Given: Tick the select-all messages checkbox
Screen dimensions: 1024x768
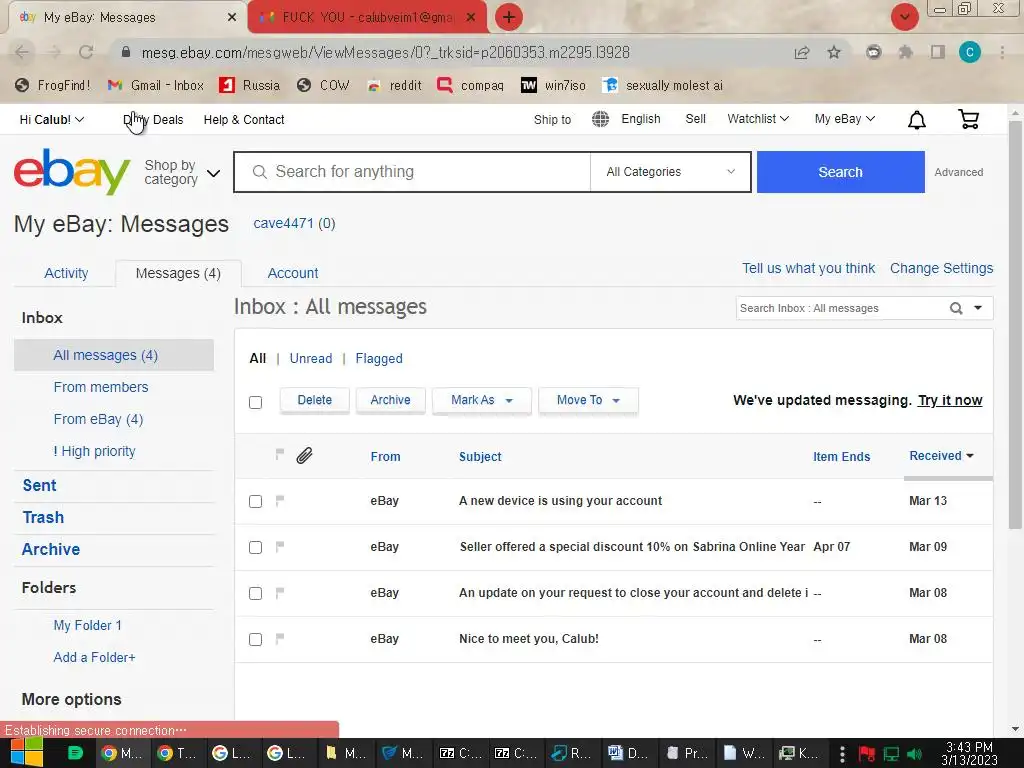Looking at the screenshot, I should [x=255, y=402].
